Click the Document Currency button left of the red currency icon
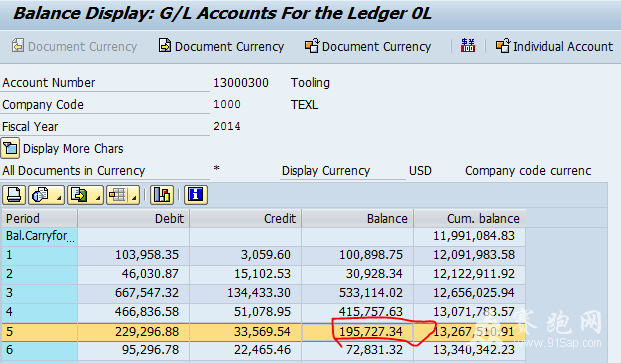621x363 pixels. [368, 46]
